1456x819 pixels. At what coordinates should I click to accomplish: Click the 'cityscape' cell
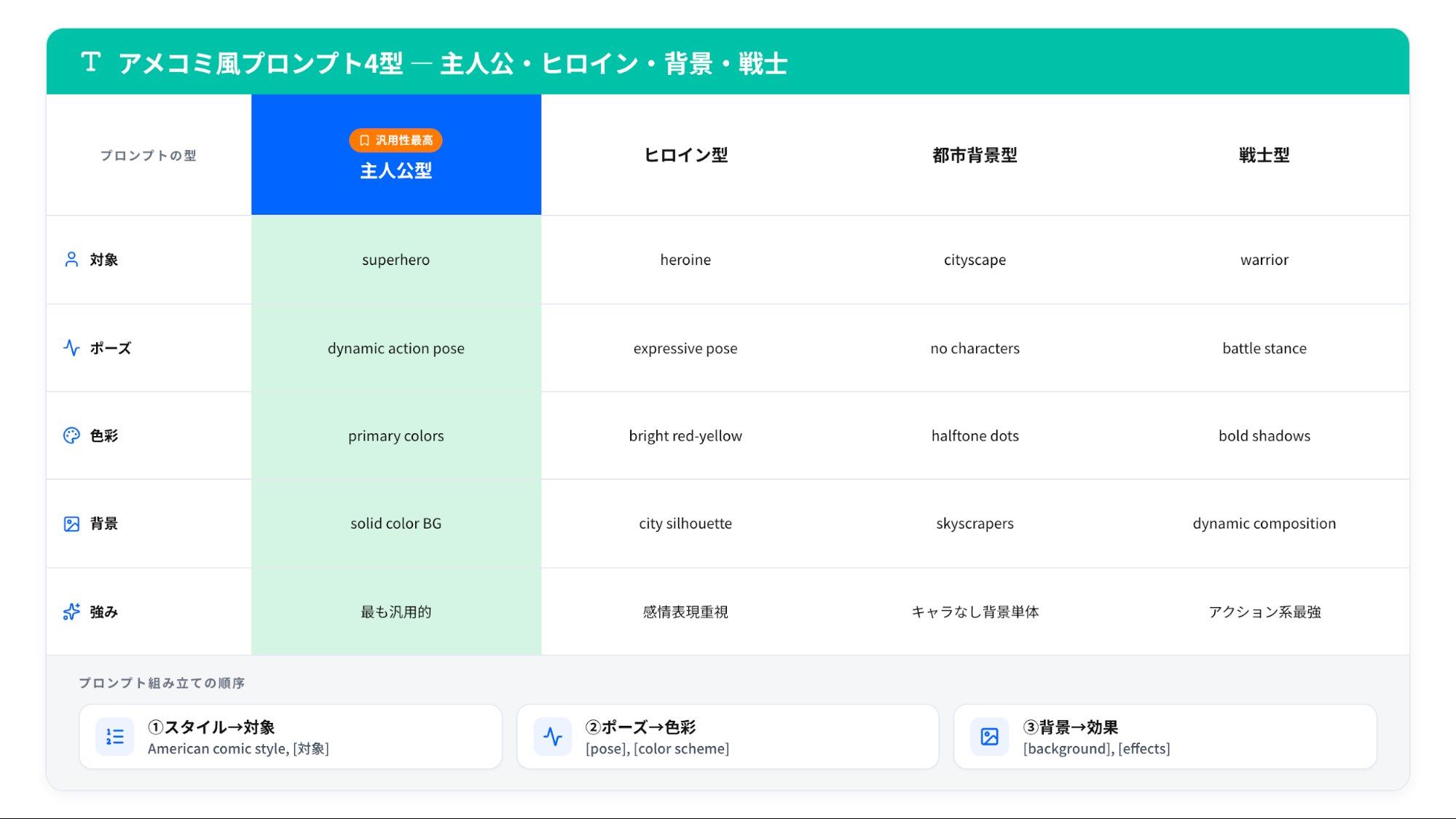(975, 260)
